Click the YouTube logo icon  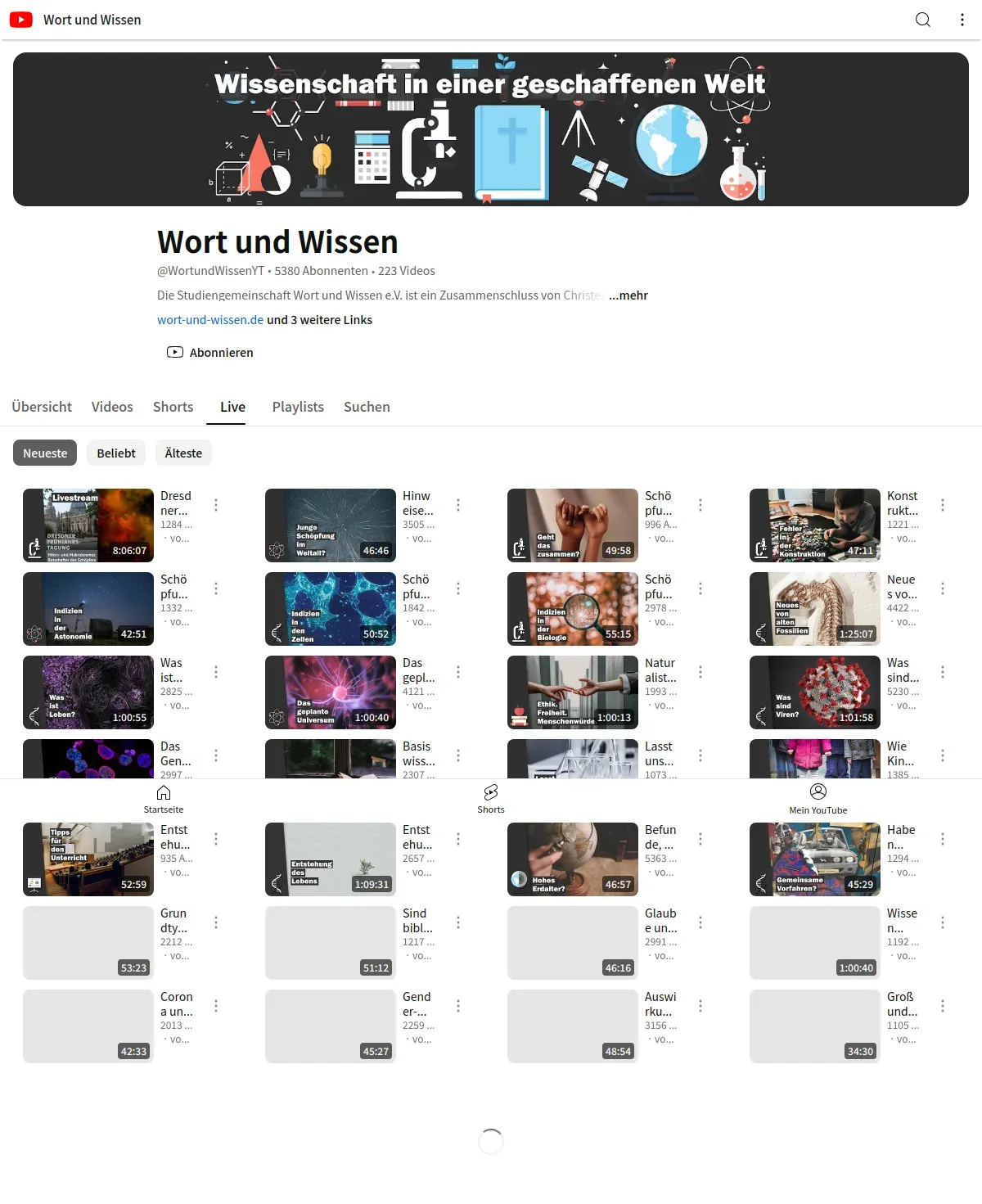click(x=20, y=20)
